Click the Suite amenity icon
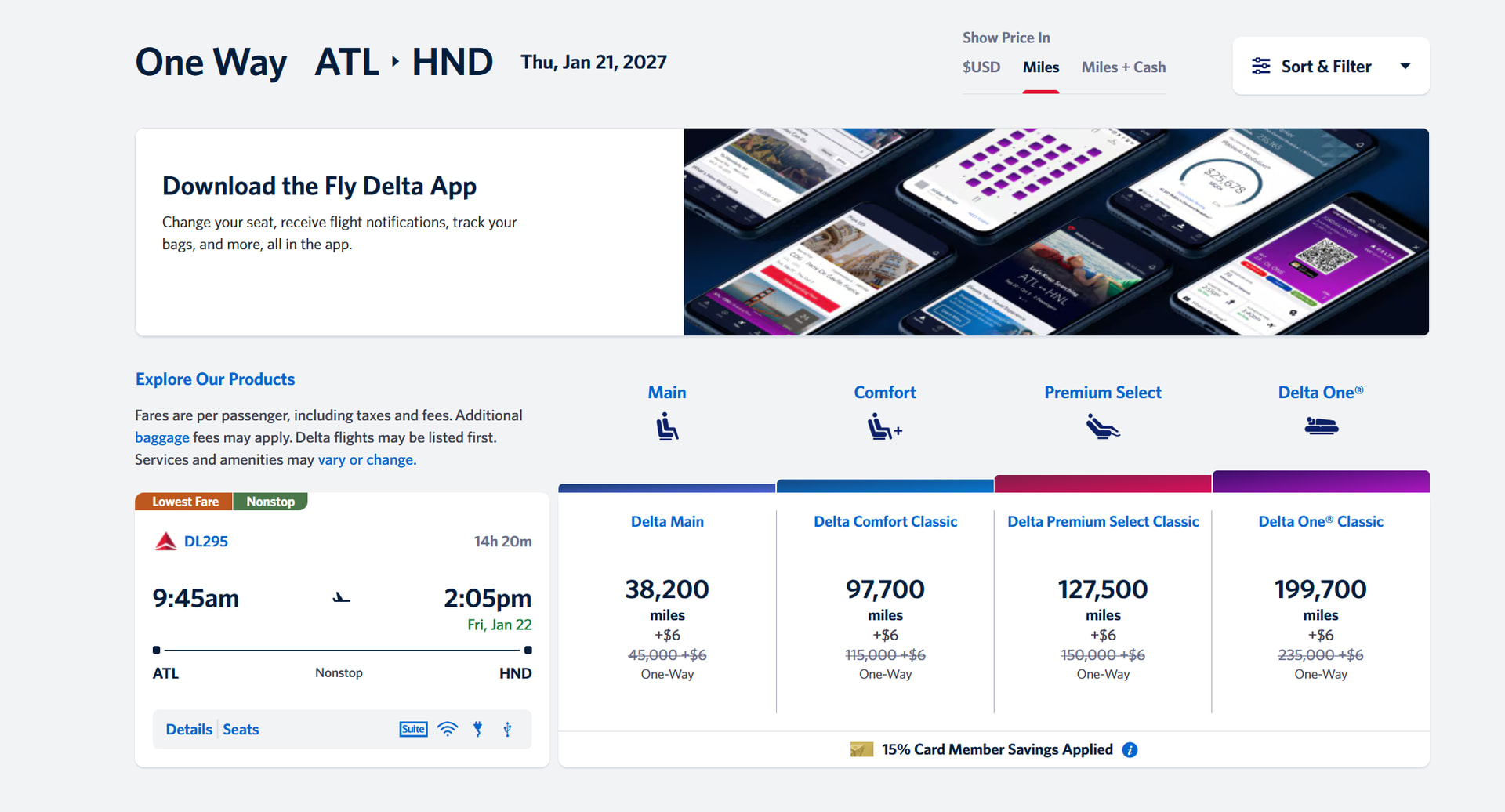 click(x=413, y=729)
